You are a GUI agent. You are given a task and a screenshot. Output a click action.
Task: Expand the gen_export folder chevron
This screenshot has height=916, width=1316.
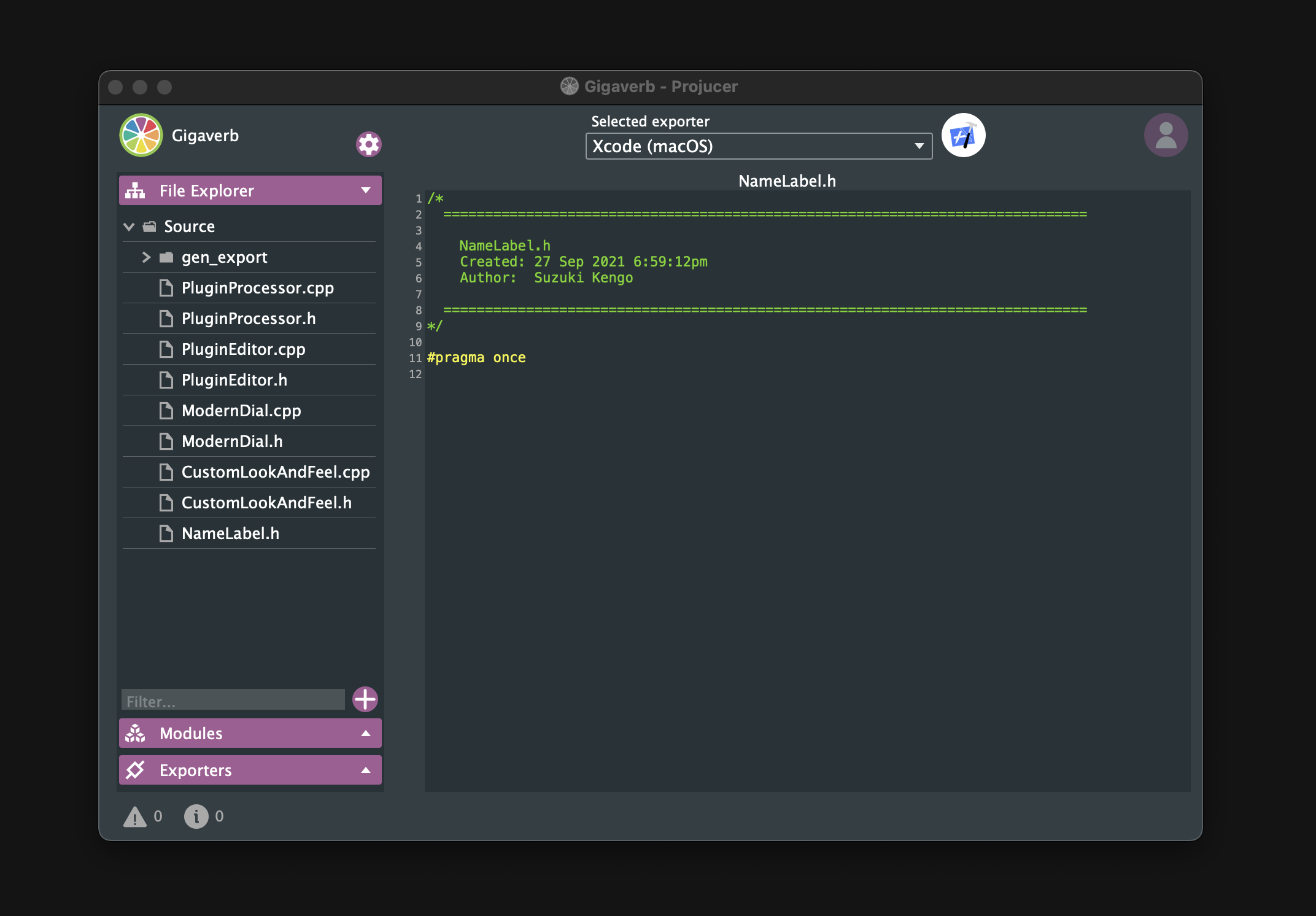(x=146, y=257)
